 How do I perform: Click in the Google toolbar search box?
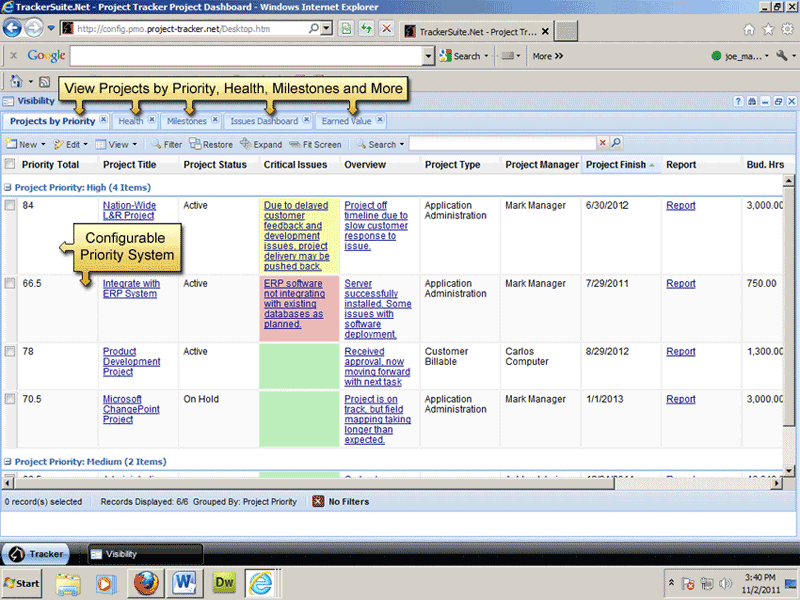pos(247,56)
